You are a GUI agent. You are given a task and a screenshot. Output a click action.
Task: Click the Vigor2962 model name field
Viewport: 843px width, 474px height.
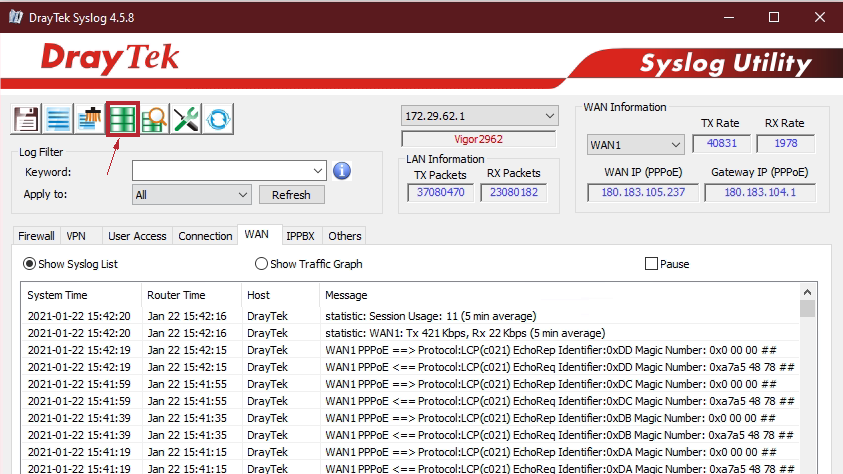click(478, 139)
